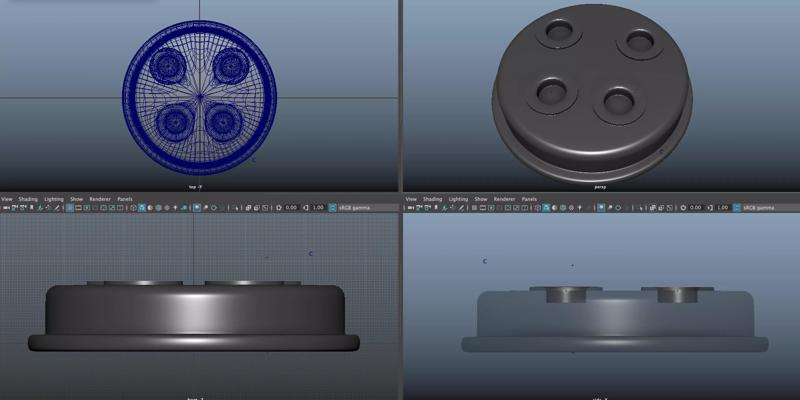The image size is (800, 400).
Task: Open Panels menu of lower-left panel
Action: (125, 199)
